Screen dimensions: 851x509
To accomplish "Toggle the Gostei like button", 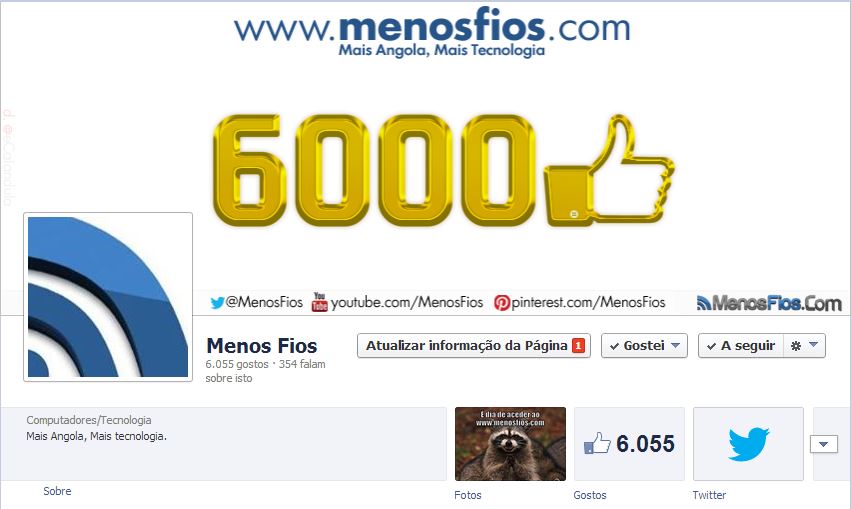I will pyautogui.click(x=638, y=346).
